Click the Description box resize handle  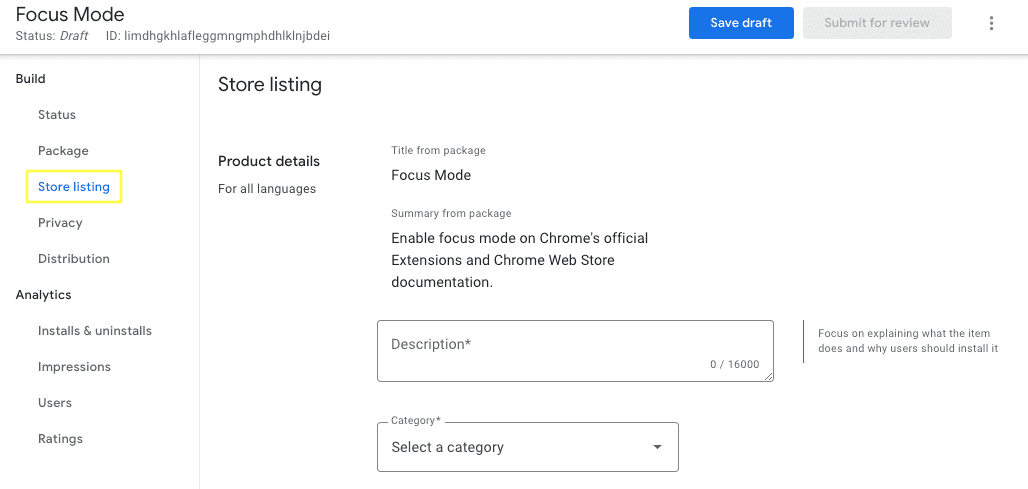click(x=768, y=376)
